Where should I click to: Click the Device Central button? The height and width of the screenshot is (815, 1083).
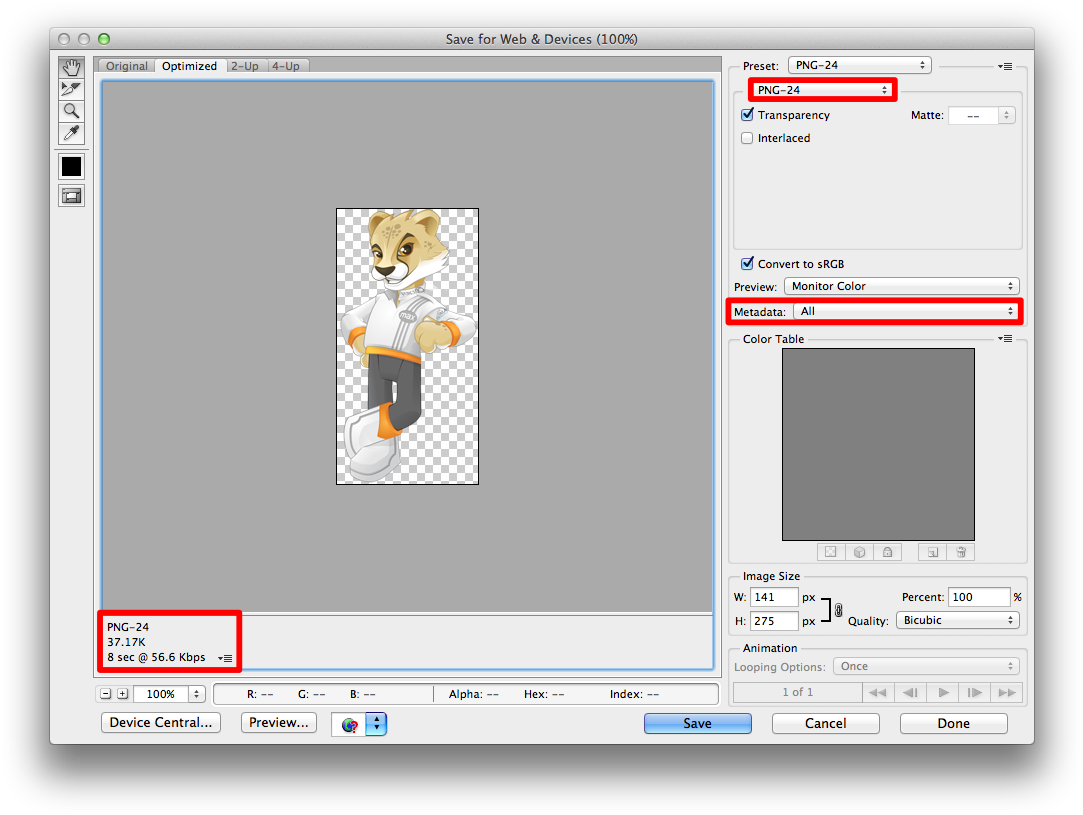pos(161,723)
